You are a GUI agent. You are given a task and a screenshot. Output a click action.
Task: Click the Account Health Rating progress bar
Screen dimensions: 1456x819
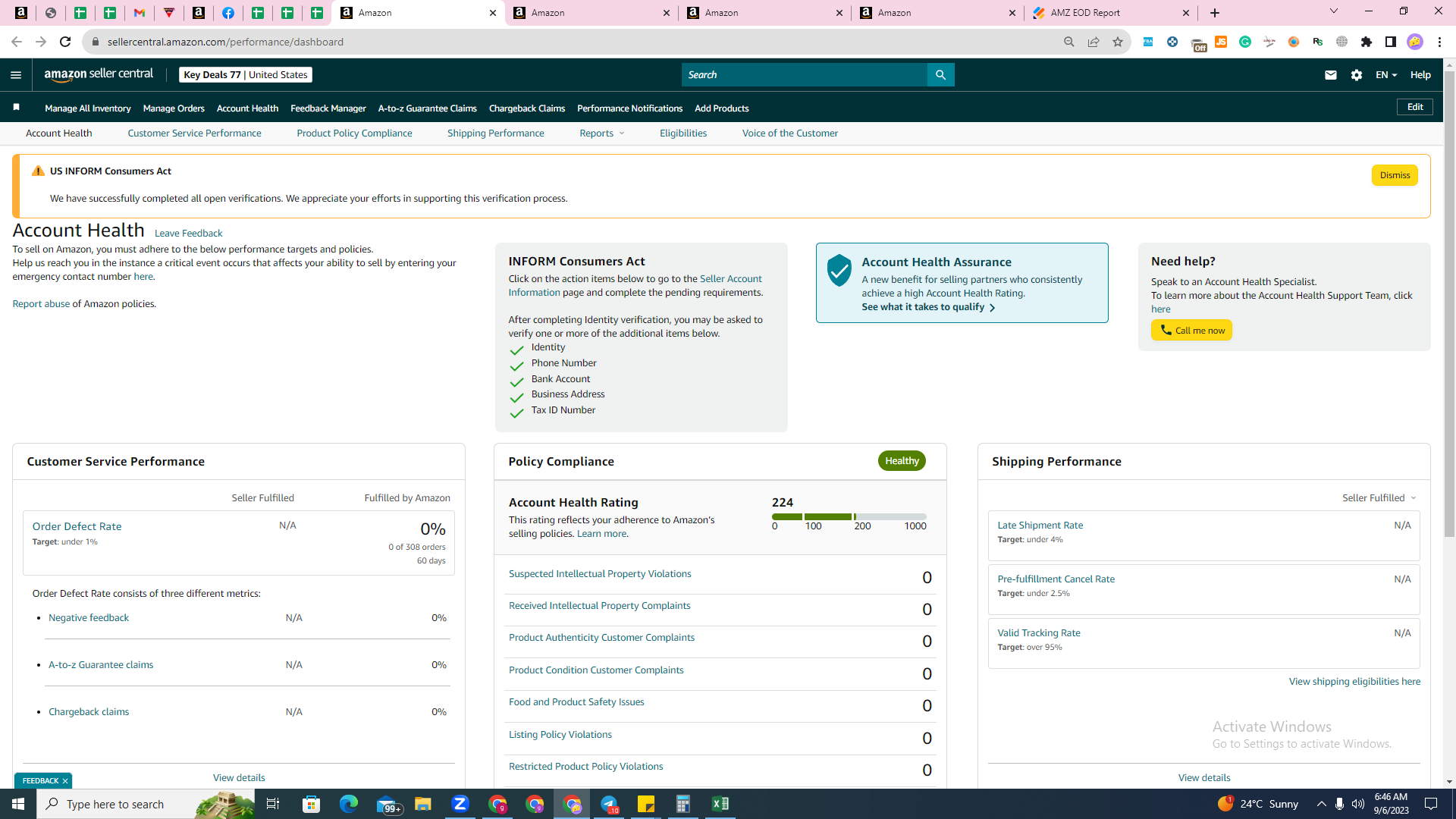(x=849, y=516)
